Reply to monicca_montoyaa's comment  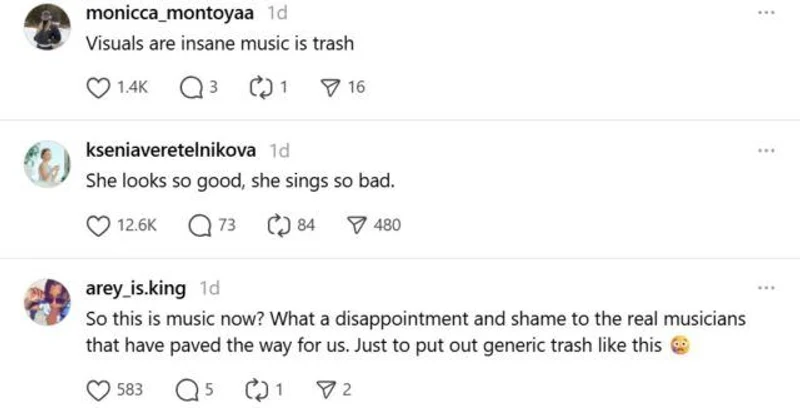[190, 88]
